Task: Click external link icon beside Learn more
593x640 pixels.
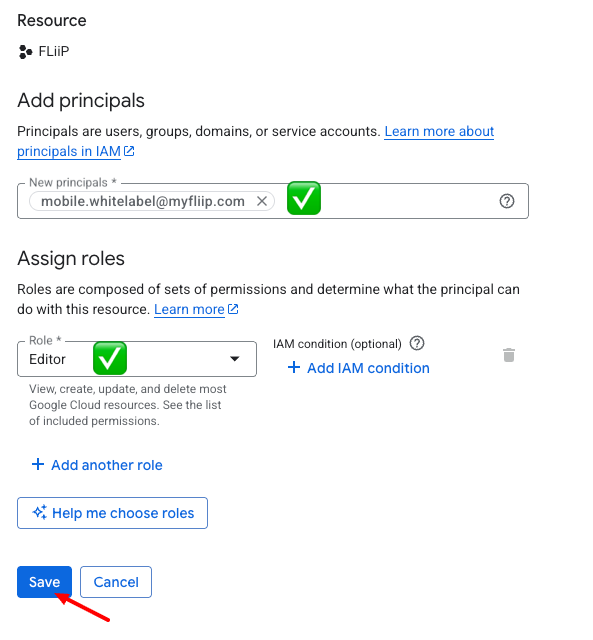Action: tap(233, 309)
